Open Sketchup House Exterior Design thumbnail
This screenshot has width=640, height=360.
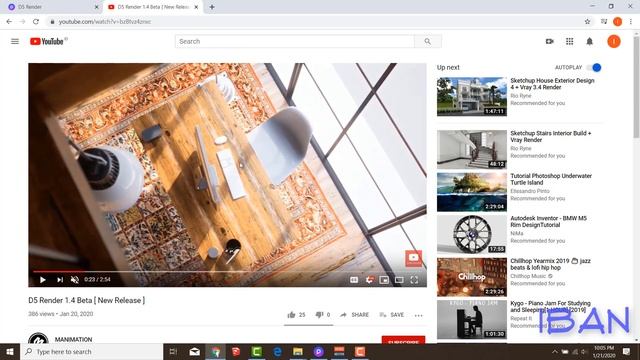coord(472,97)
